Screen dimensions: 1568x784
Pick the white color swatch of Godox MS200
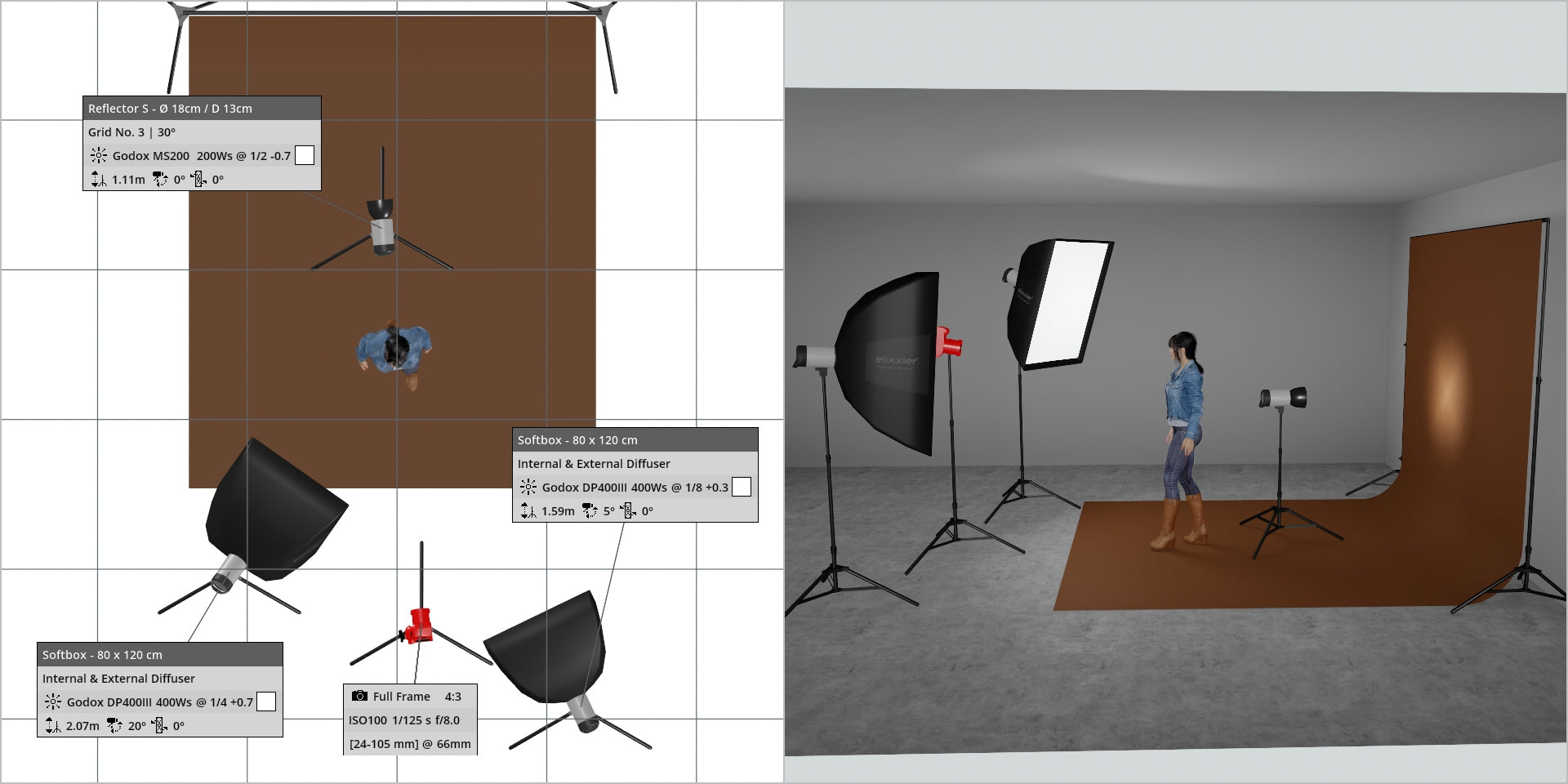click(x=304, y=155)
